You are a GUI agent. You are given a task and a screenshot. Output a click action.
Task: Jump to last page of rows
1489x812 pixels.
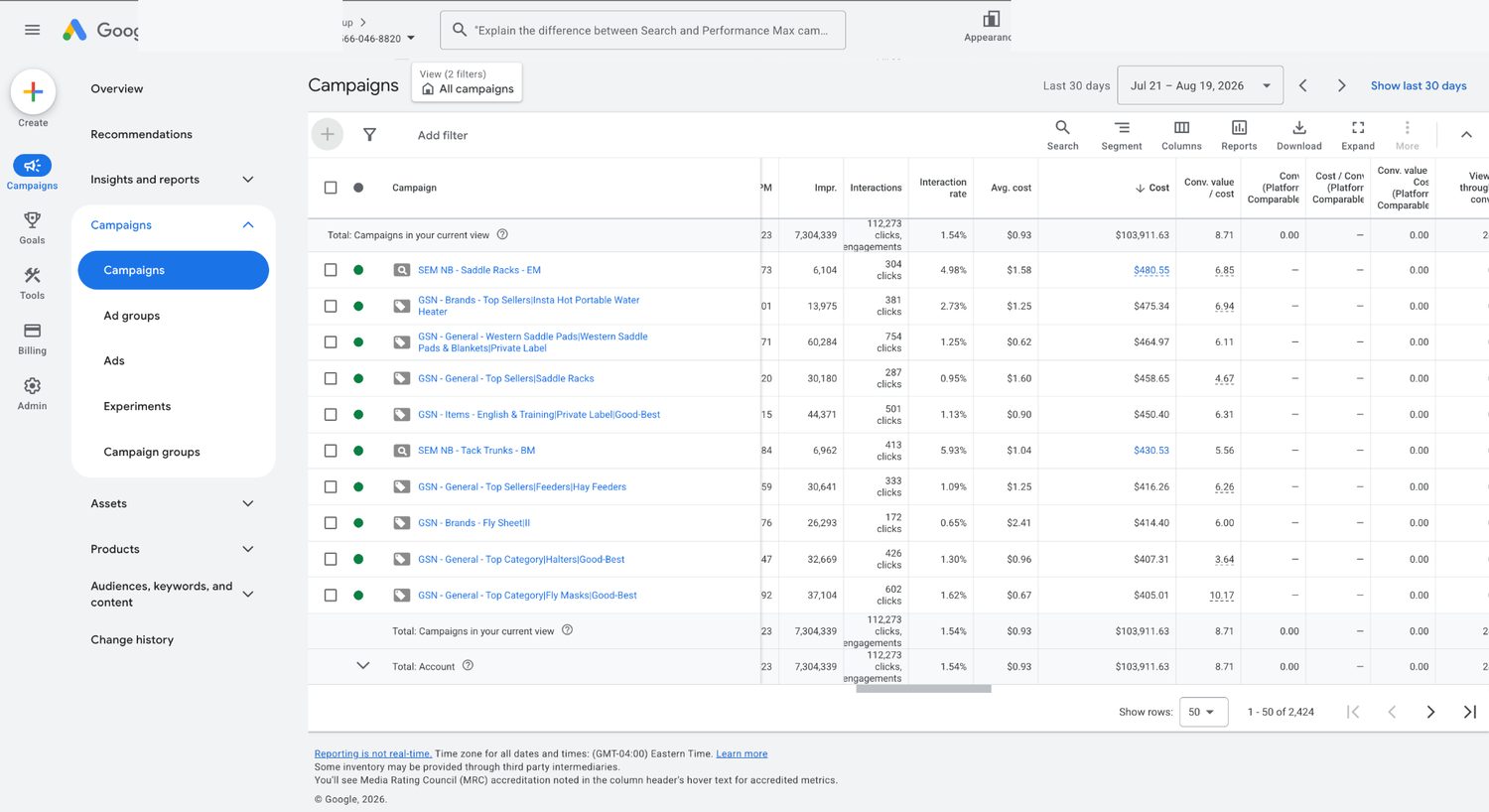click(1470, 712)
